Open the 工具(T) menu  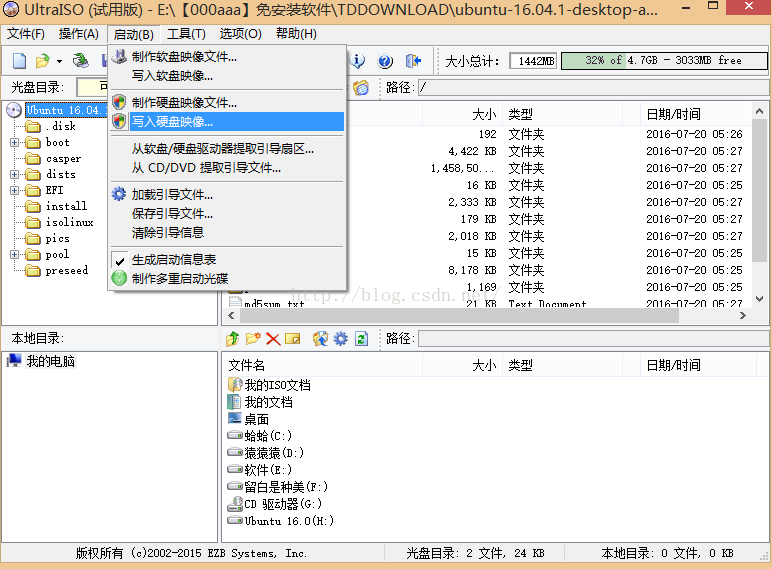tap(186, 34)
